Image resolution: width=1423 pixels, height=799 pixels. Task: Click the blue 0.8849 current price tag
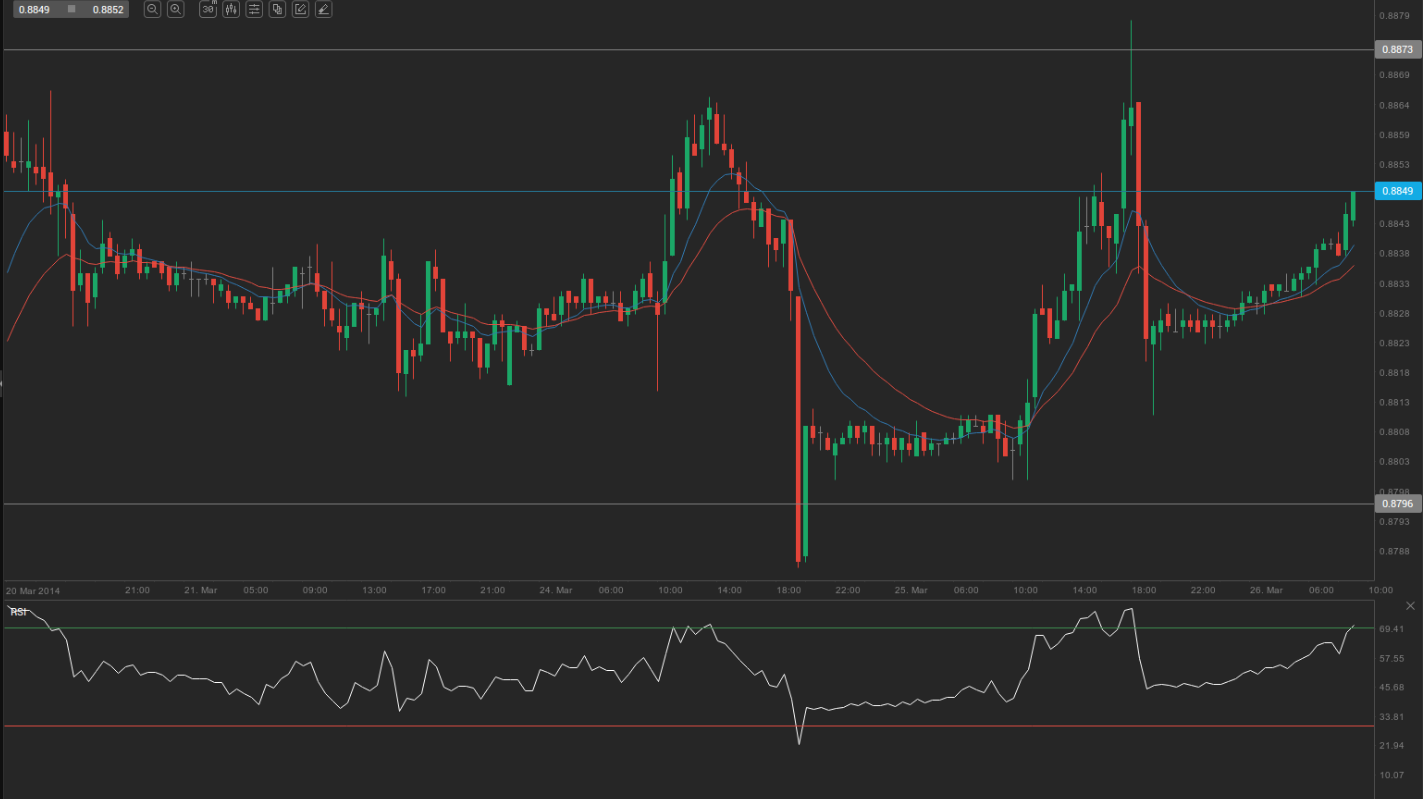[1396, 191]
